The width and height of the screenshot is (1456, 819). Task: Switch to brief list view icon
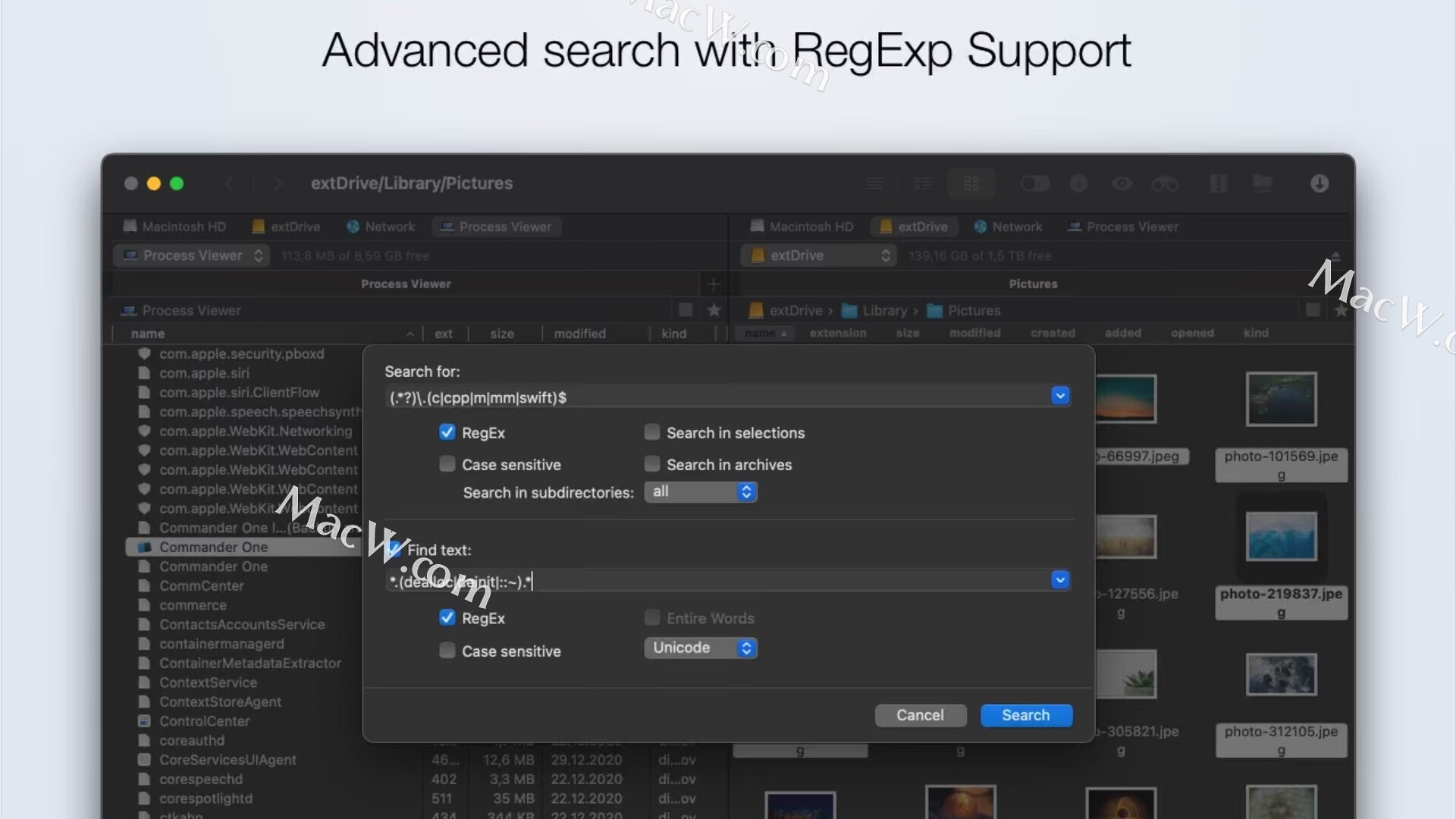pyautogui.click(x=923, y=184)
